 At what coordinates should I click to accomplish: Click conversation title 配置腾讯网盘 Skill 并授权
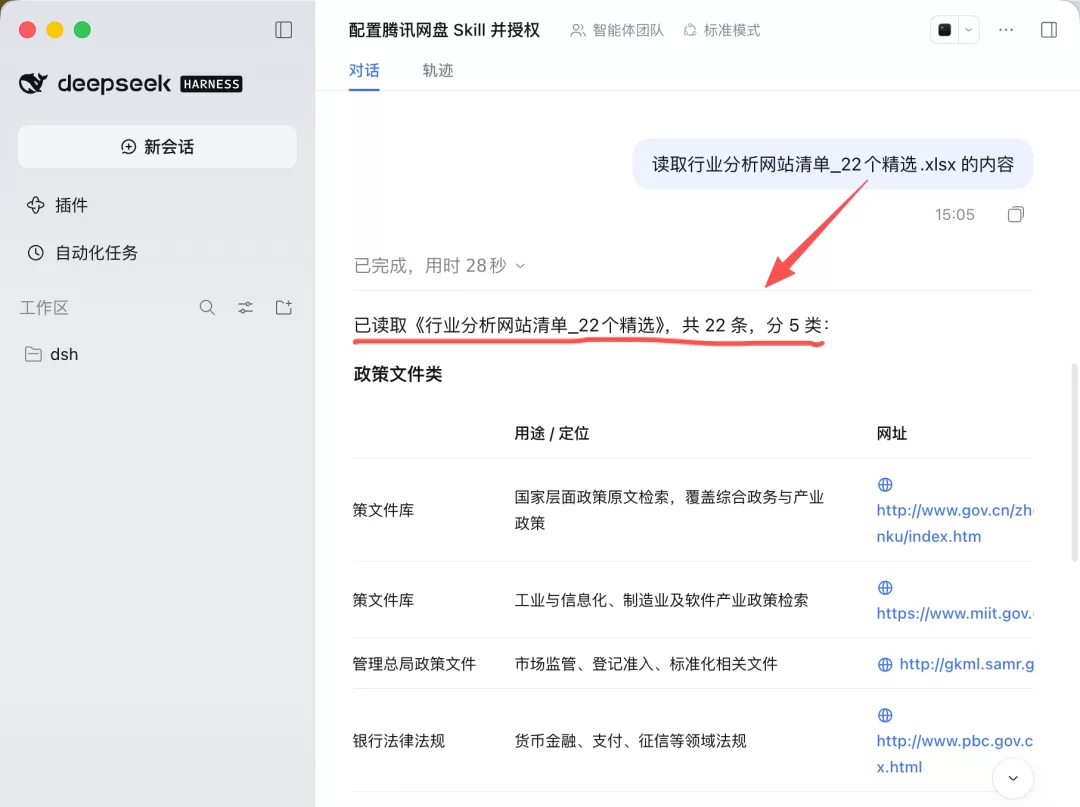tap(444, 30)
